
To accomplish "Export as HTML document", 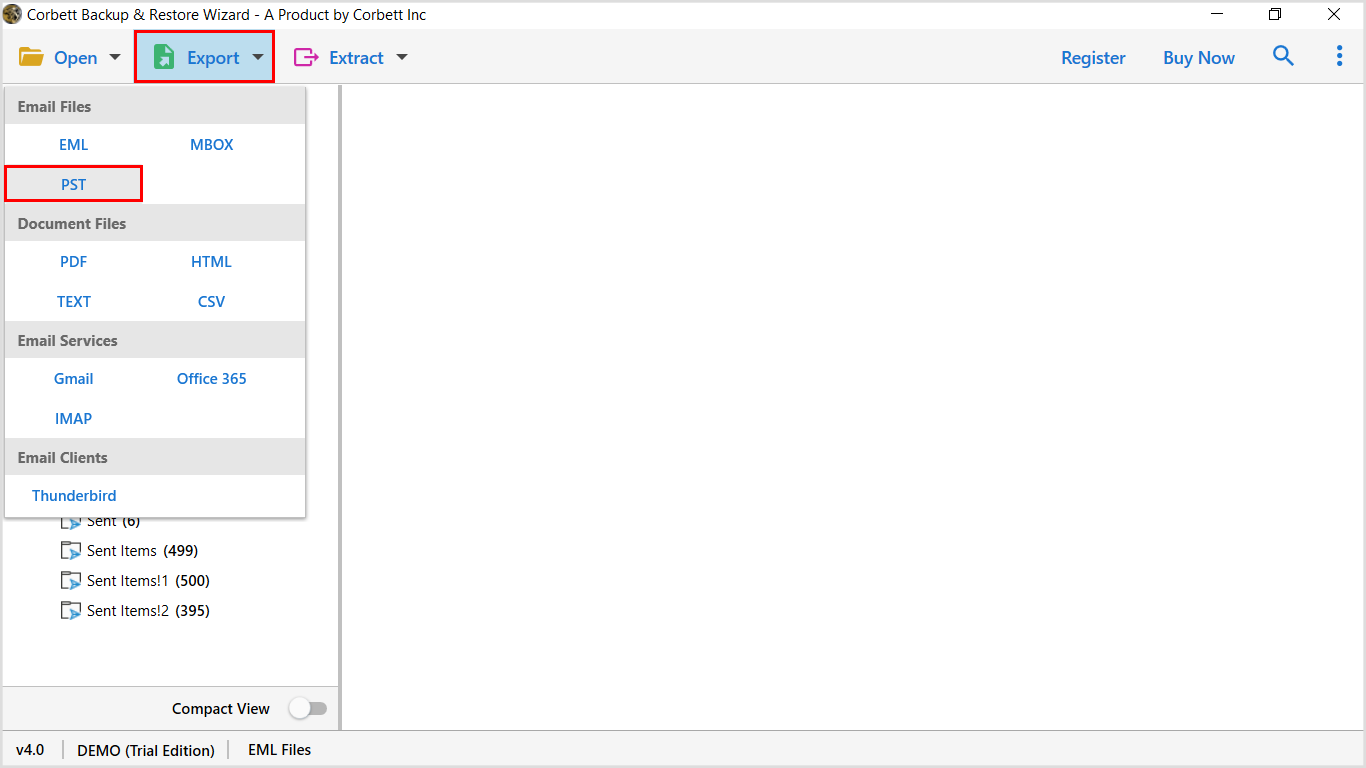I will 212,261.
